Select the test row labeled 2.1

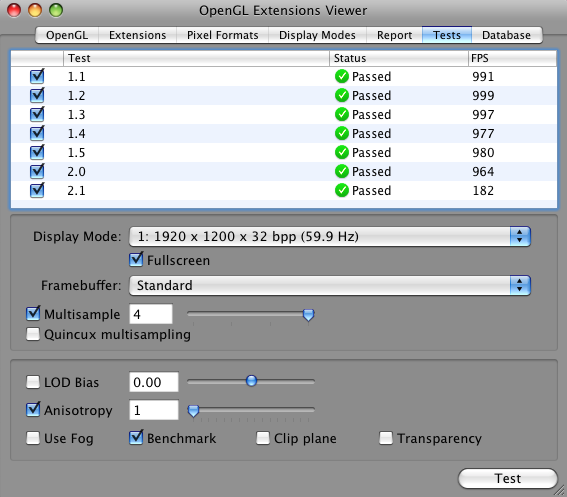point(284,190)
